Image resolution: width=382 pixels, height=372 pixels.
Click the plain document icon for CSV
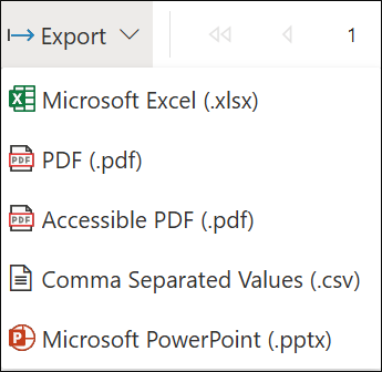point(21,278)
